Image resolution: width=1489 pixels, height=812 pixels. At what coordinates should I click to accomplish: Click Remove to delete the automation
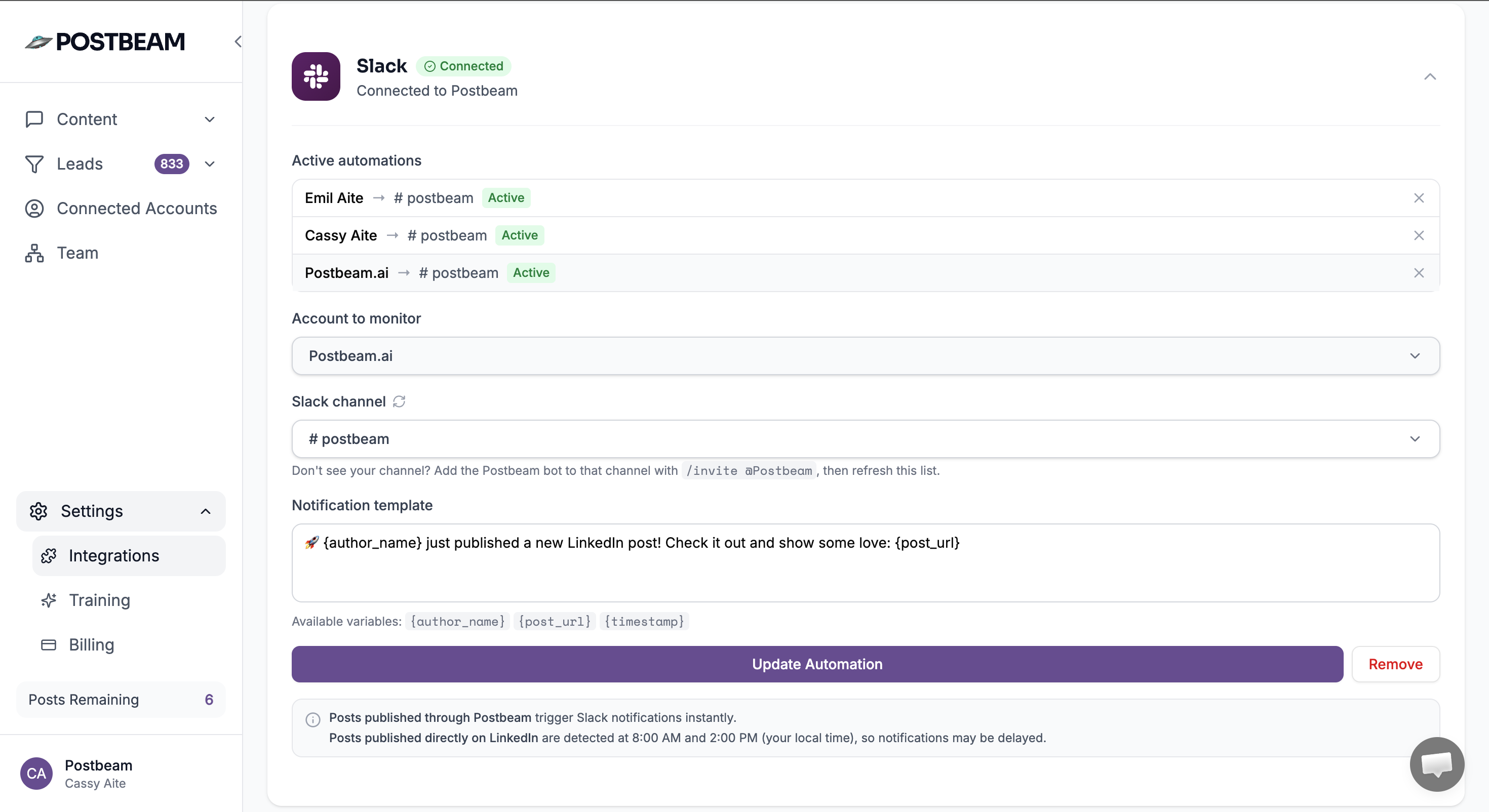coord(1395,664)
